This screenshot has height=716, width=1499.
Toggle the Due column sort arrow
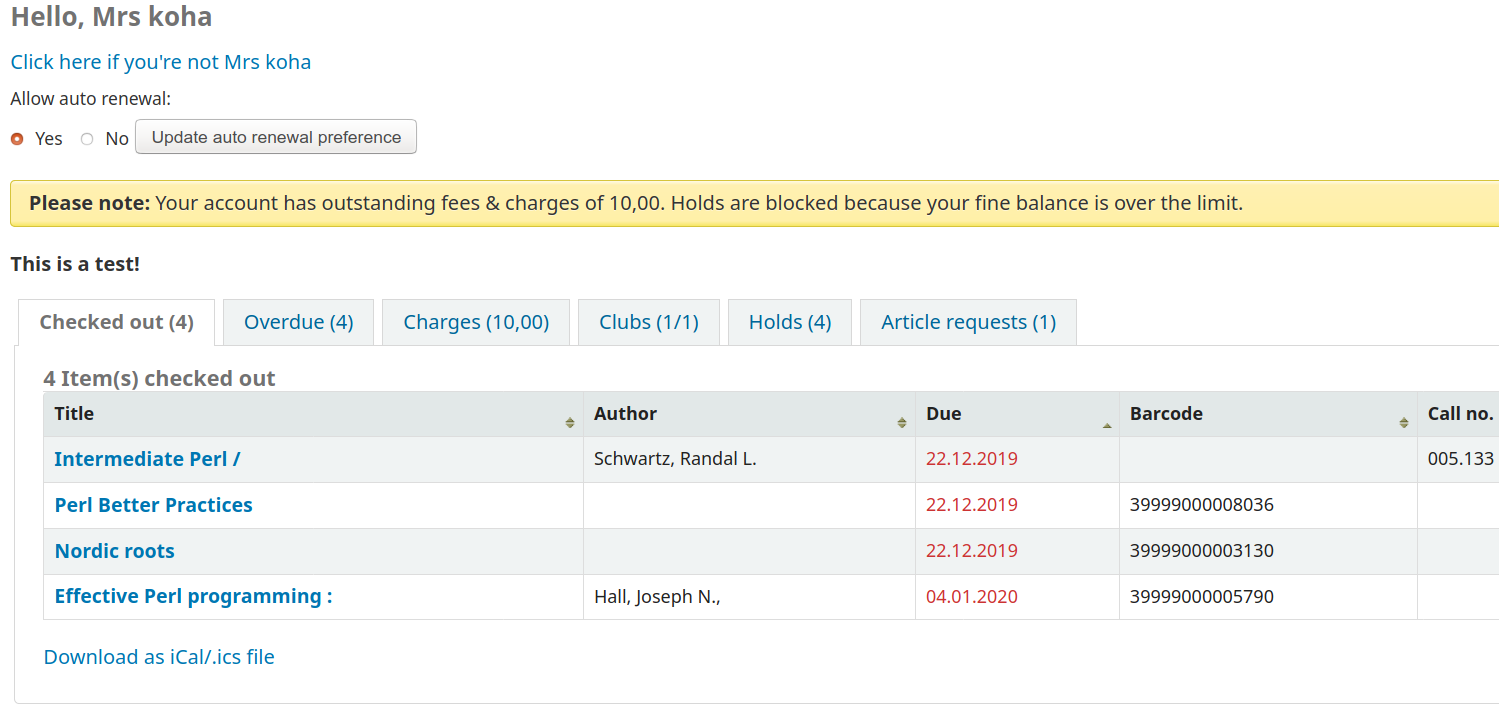1106,424
